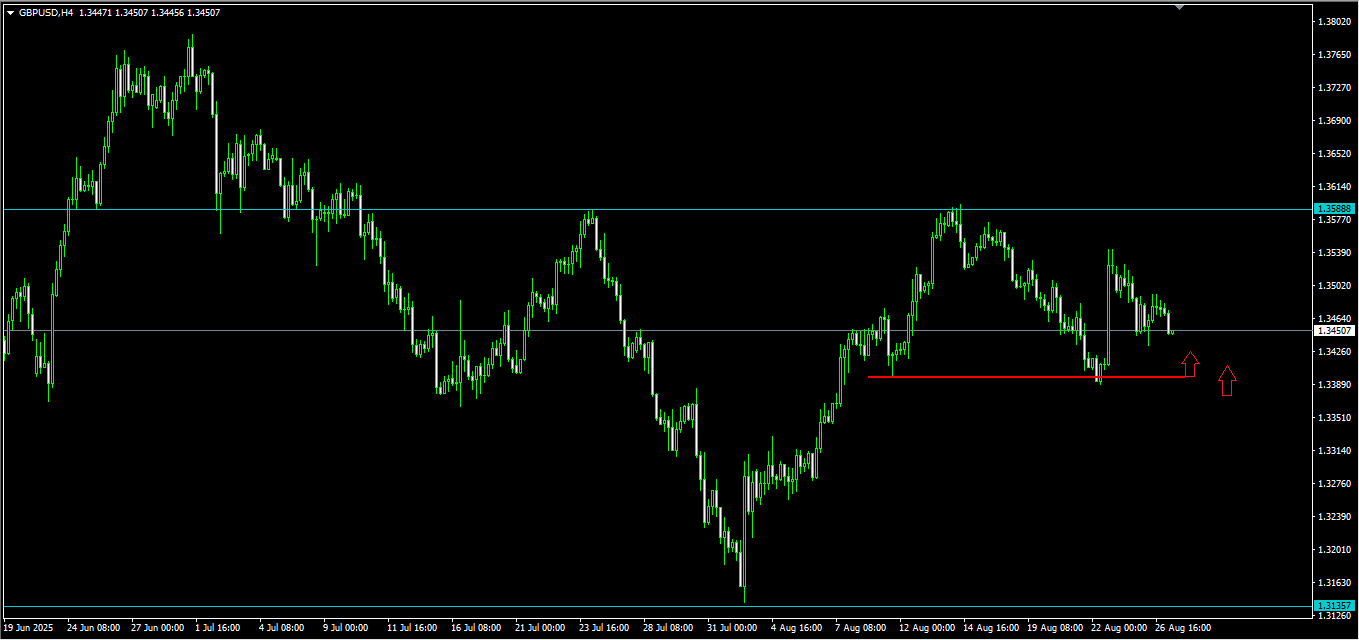Click the 1.37270 price scale label
The width and height of the screenshot is (1359, 640).
pyautogui.click(x=1335, y=88)
